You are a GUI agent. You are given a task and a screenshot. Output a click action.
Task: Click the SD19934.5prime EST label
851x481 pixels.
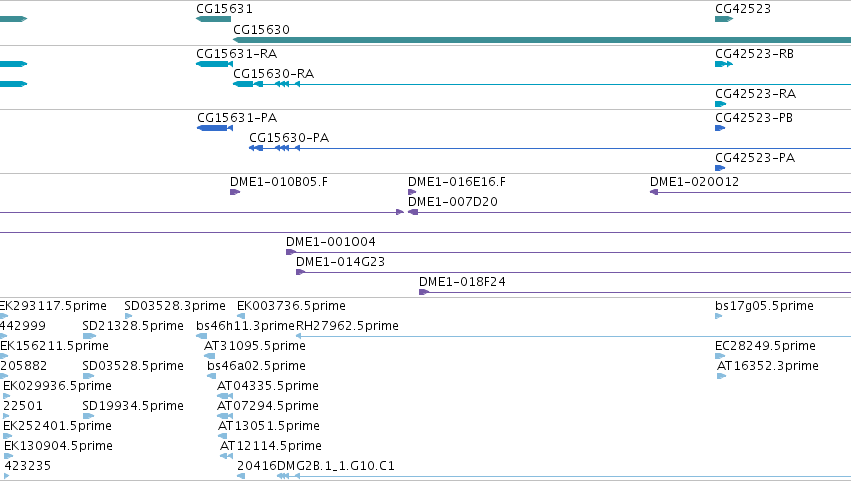tap(133, 407)
